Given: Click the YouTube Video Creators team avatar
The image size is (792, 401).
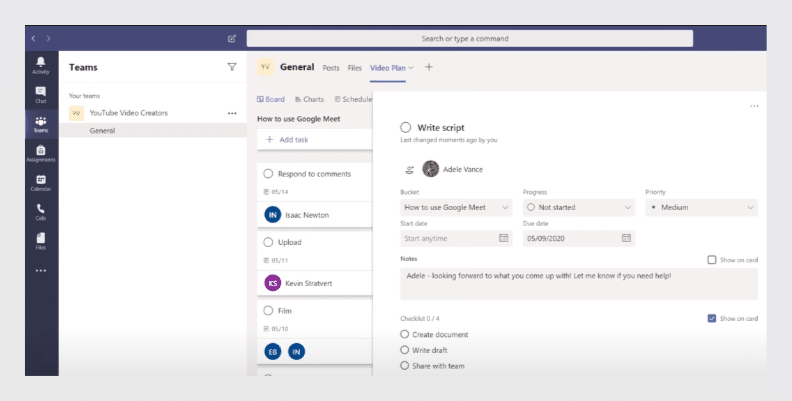Looking at the screenshot, I should pyautogui.click(x=76, y=113).
